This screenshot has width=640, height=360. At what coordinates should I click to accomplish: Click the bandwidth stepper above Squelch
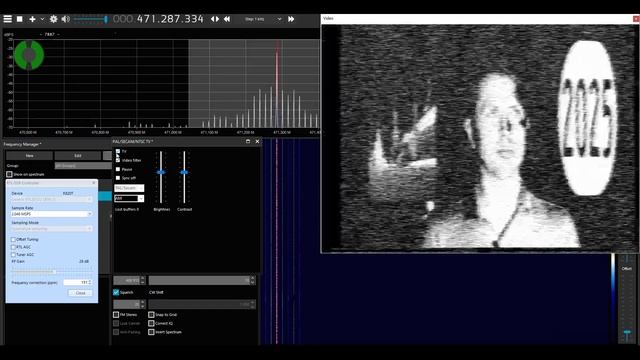[x=142, y=280]
